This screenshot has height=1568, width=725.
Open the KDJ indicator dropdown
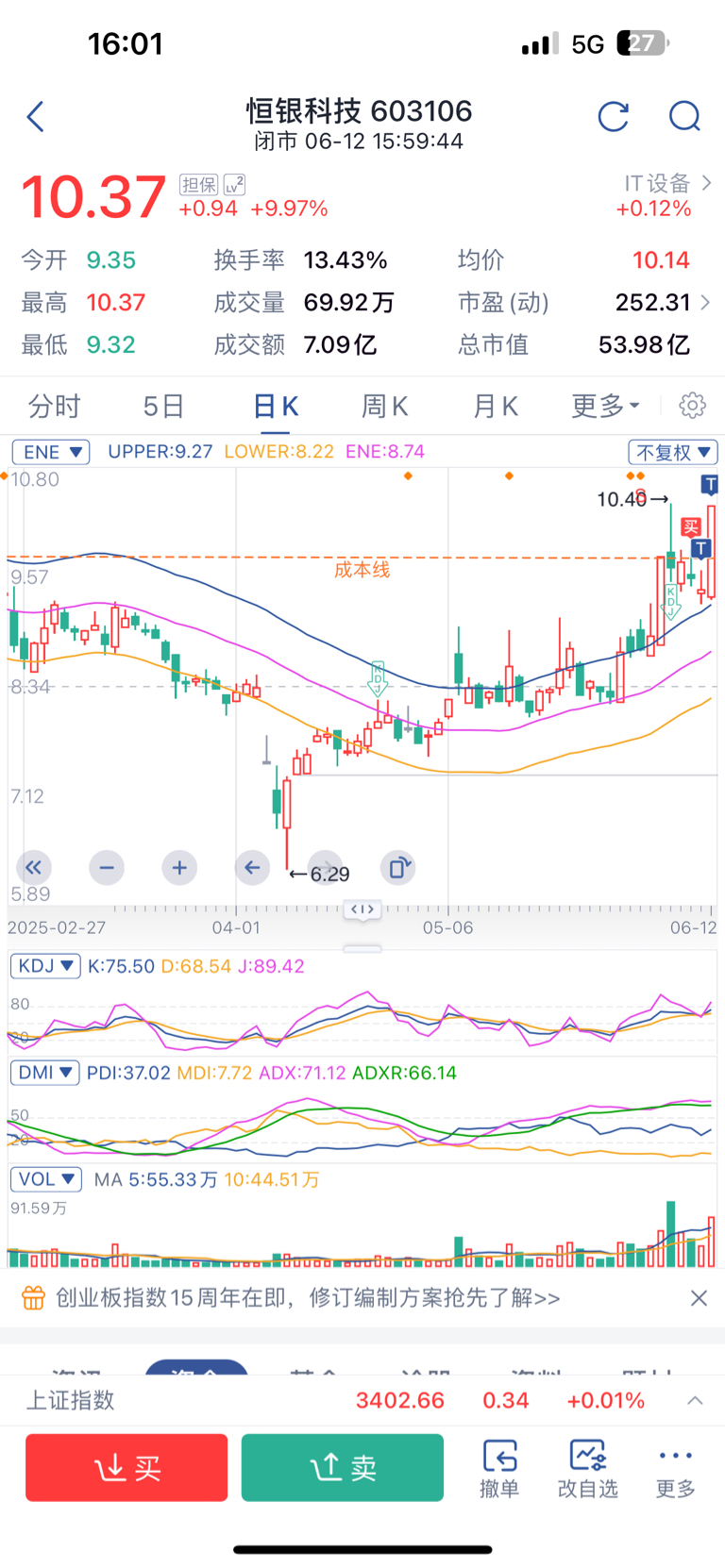click(x=45, y=966)
